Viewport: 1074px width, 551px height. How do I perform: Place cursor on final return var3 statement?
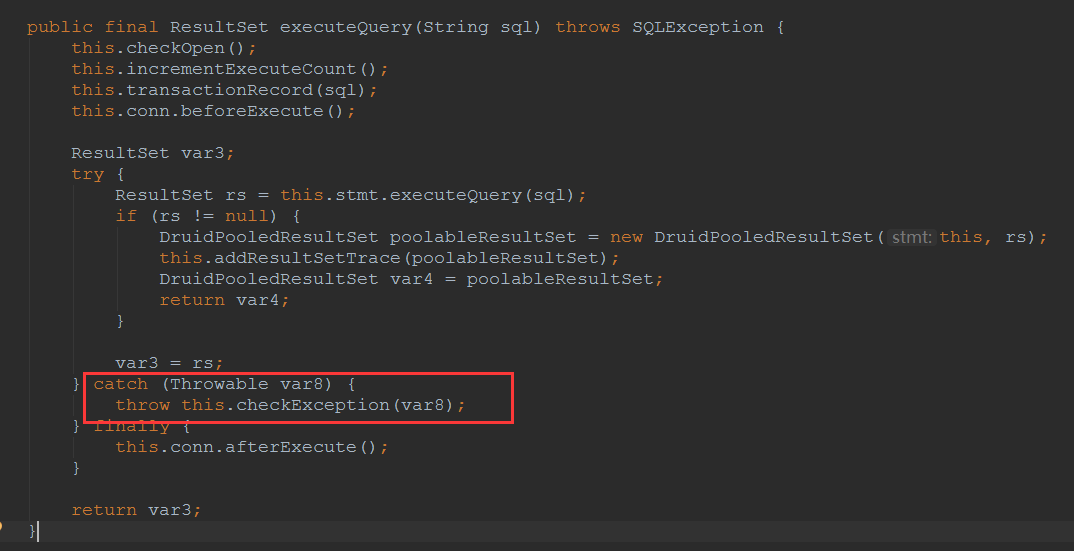pos(136,510)
